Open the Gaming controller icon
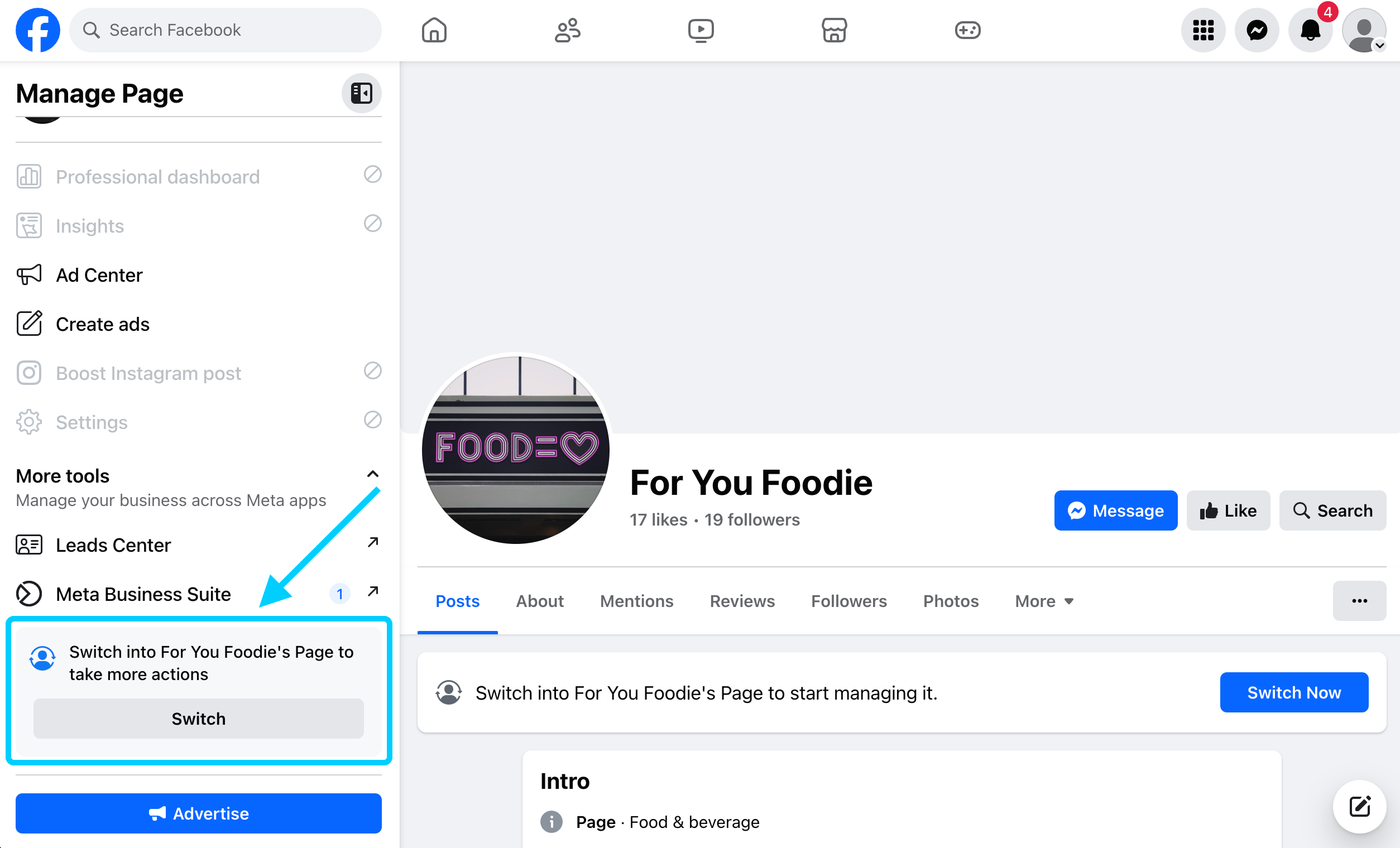 tap(967, 30)
